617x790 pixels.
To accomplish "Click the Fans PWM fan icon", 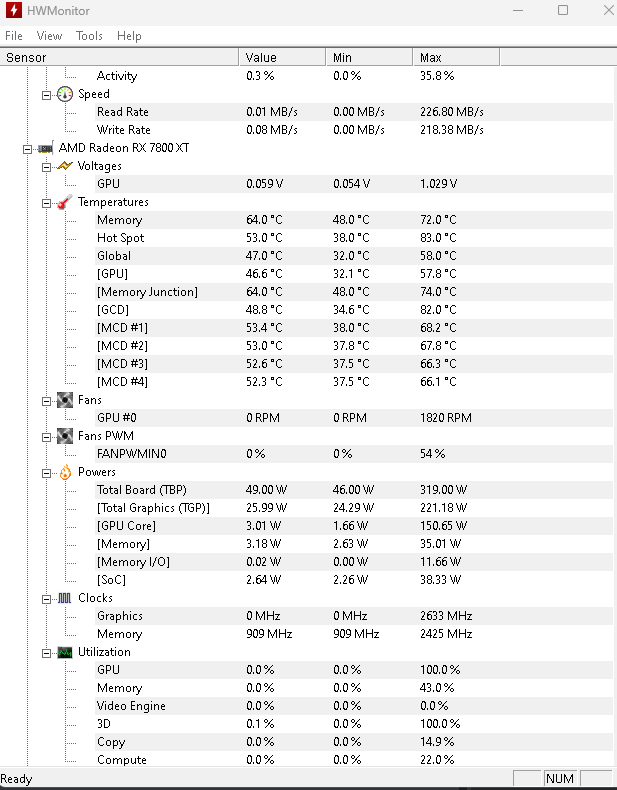I will (x=64, y=436).
